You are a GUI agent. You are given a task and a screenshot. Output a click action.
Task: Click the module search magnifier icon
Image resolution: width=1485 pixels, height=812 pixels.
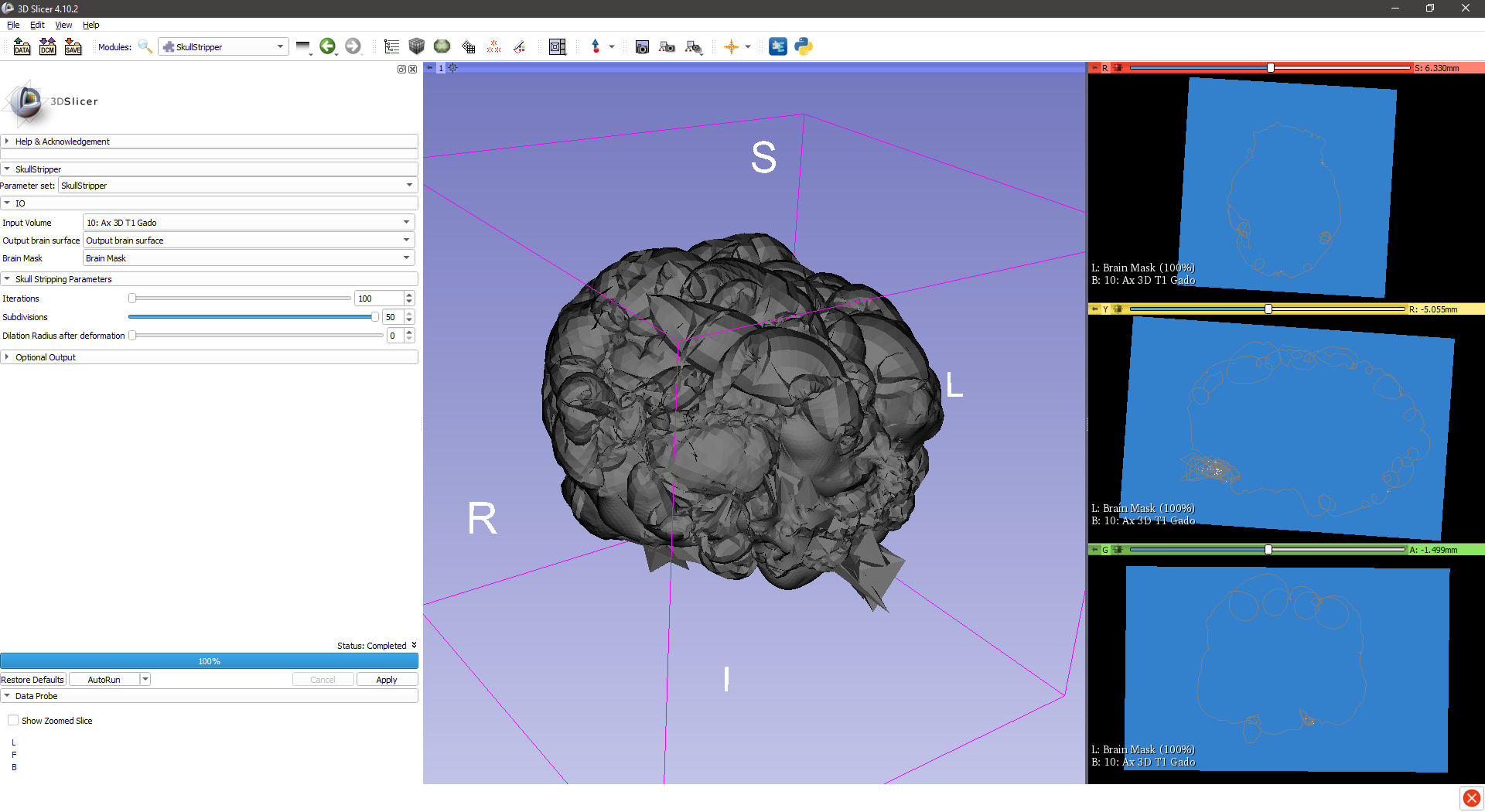point(145,46)
